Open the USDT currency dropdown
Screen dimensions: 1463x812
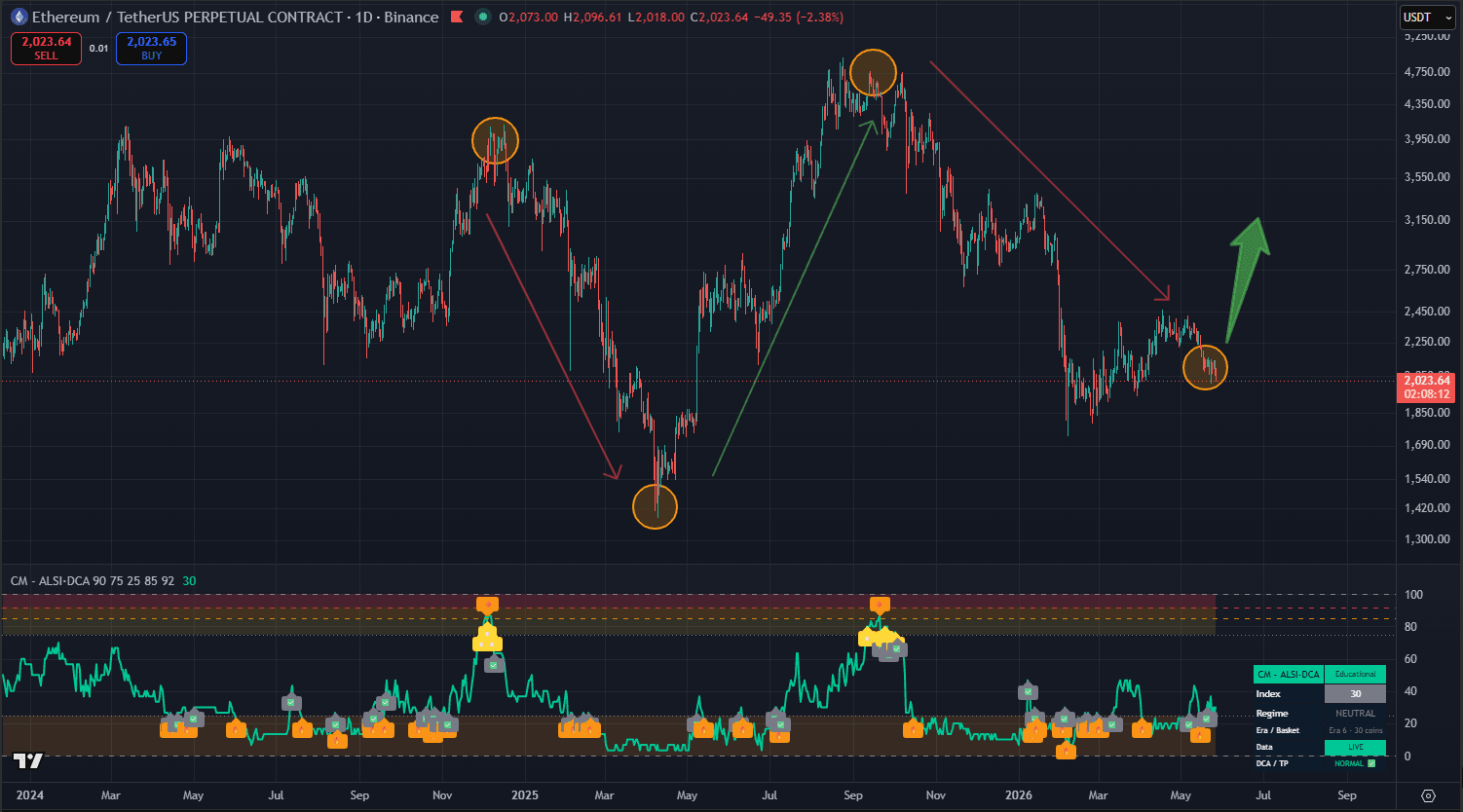1428,18
